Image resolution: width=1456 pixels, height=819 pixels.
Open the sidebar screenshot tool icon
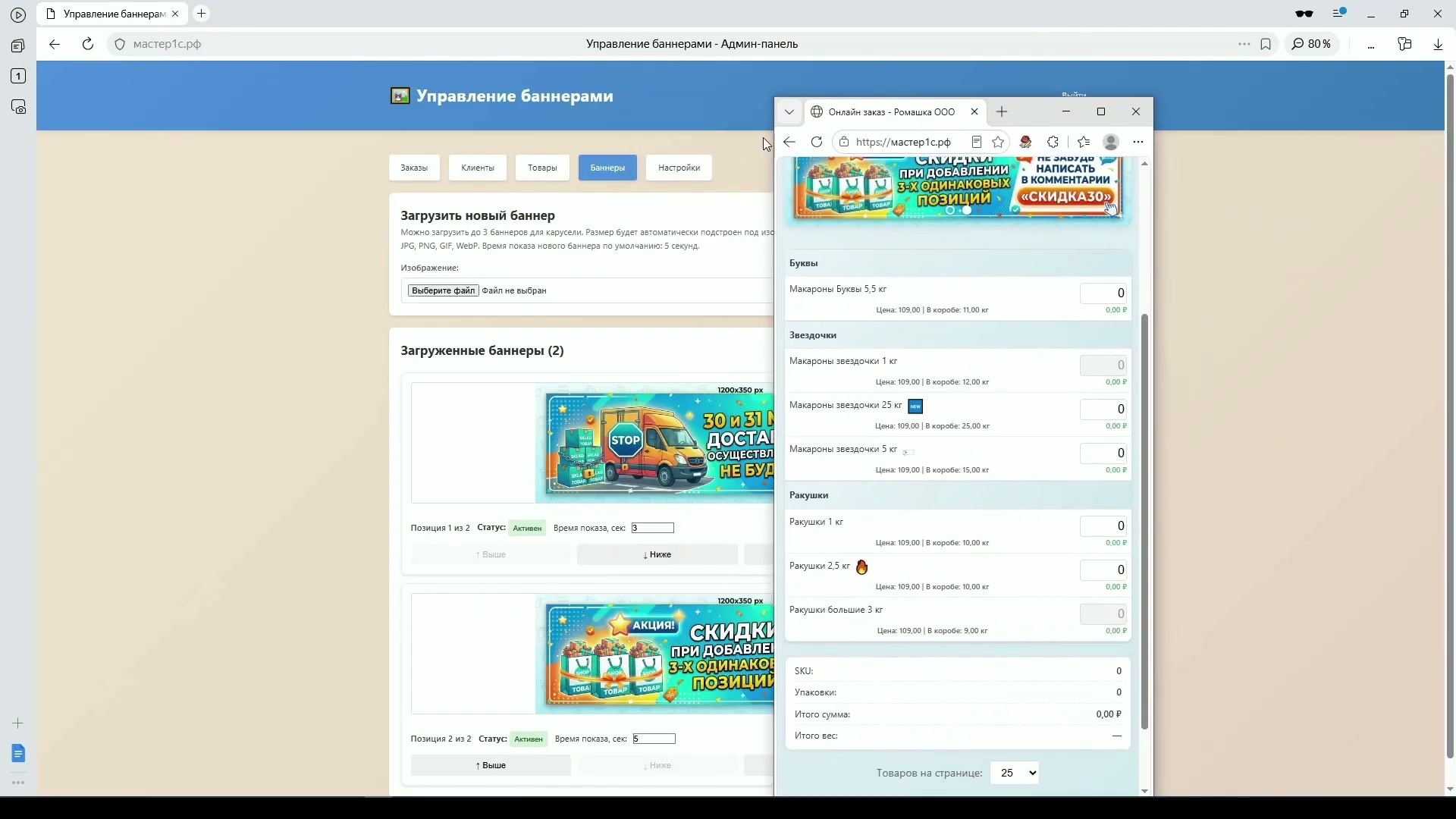pos(18,107)
